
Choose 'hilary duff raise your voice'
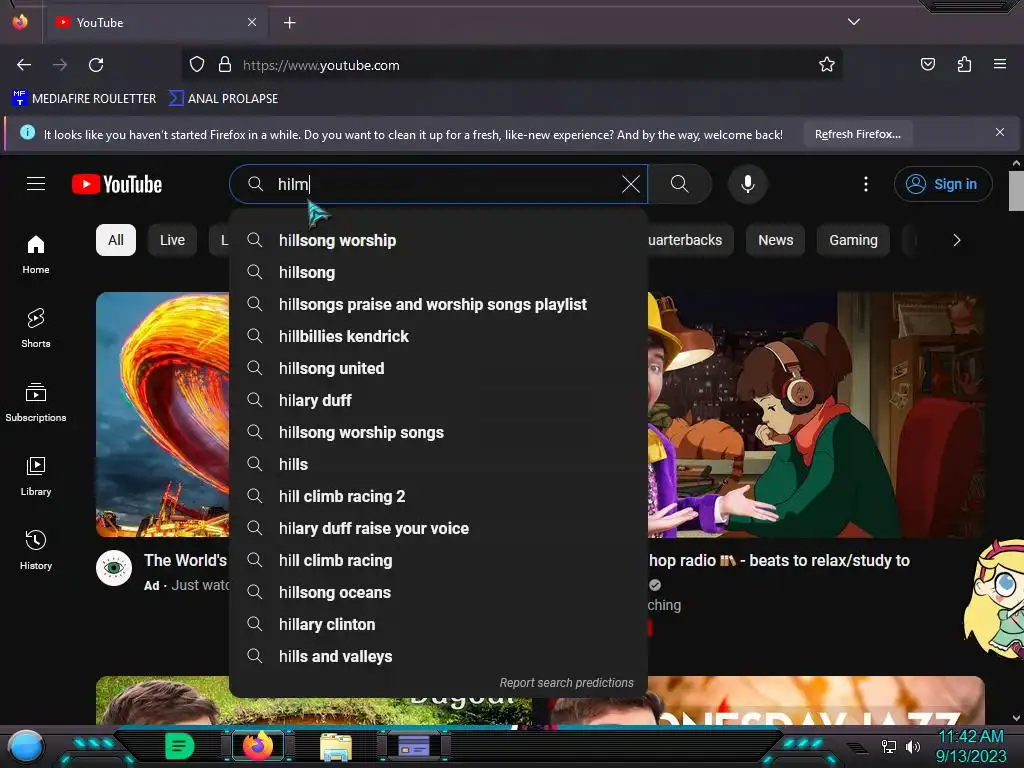[x=438, y=528]
